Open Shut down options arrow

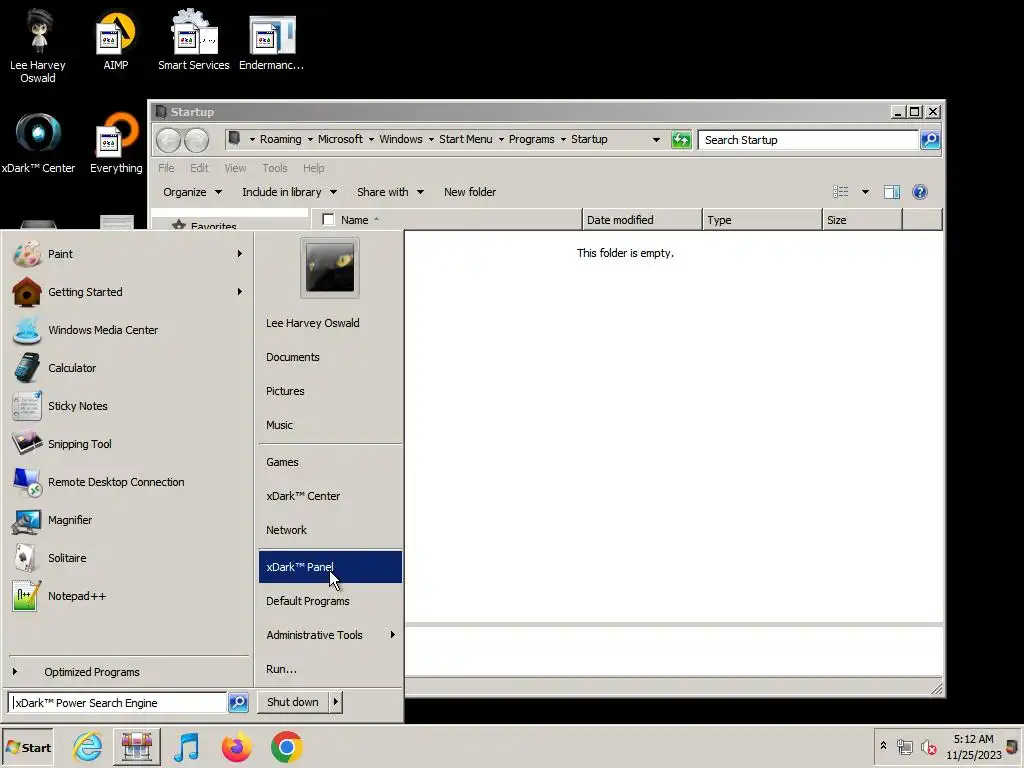coord(336,702)
